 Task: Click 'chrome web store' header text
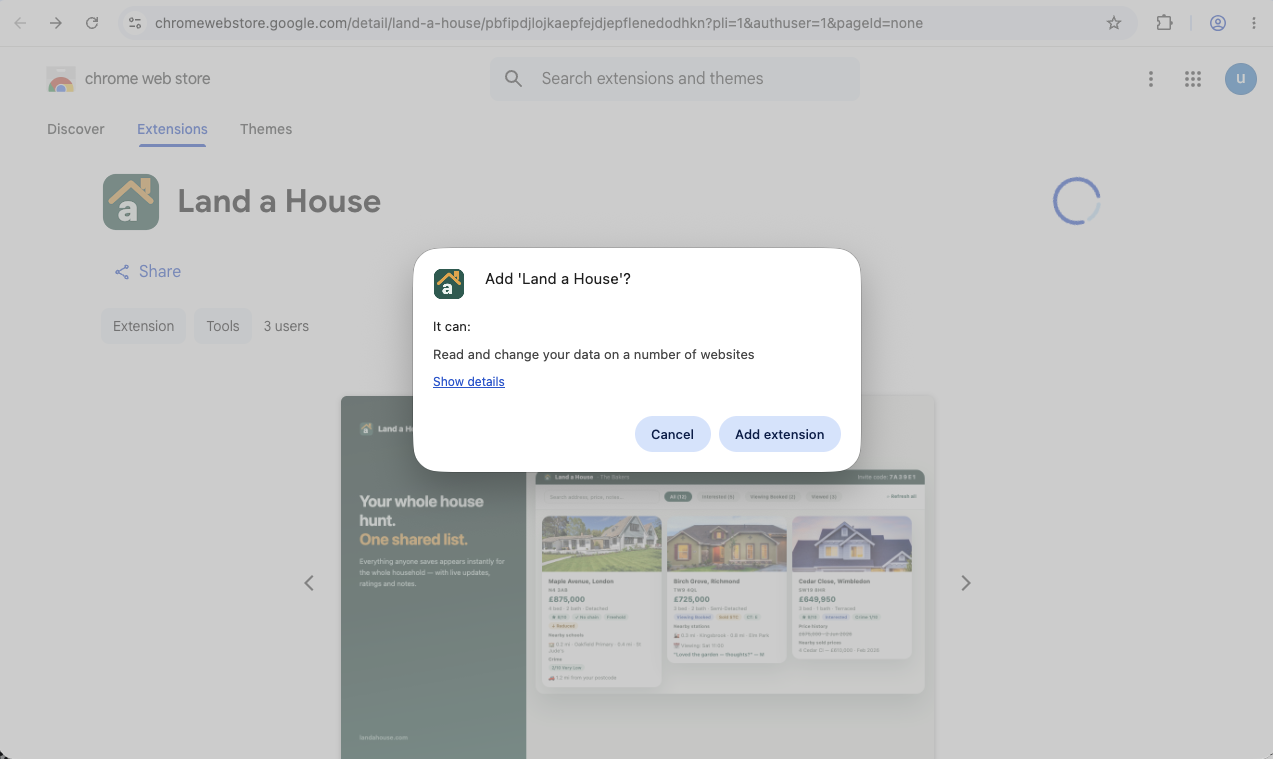(148, 79)
